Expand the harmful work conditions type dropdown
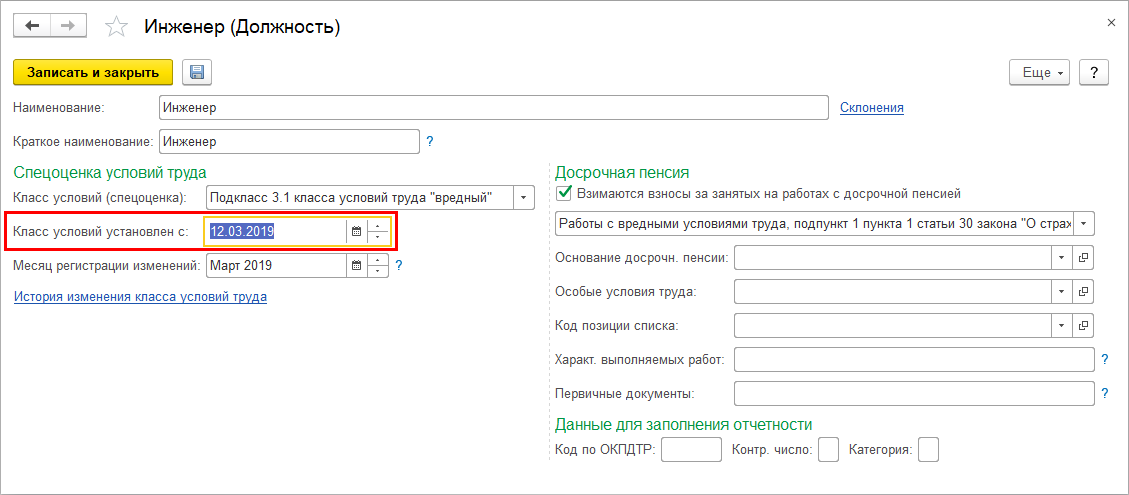The width and height of the screenshot is (1129, 495). (1084, 224)
